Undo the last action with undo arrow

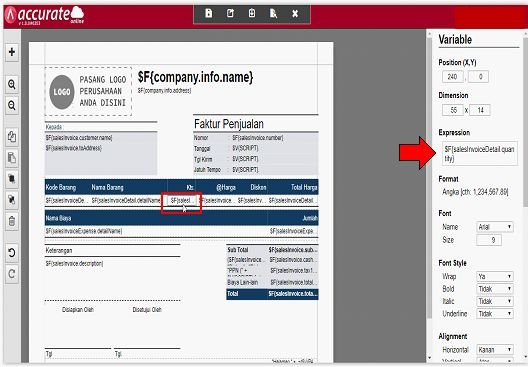tap(12, 253)
